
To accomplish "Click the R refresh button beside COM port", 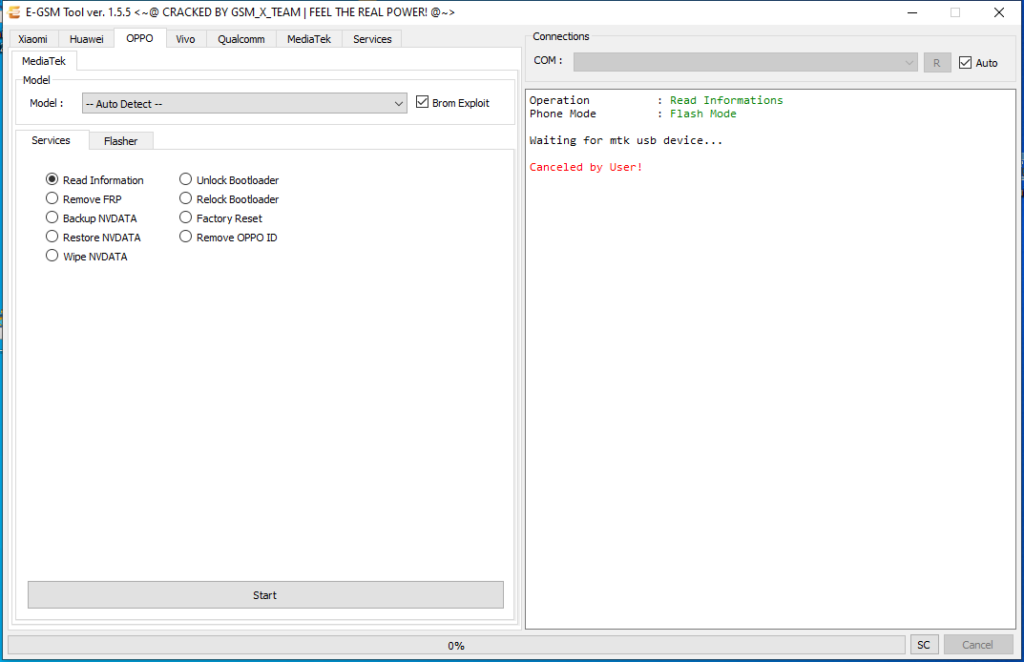I will (x=937, y=62).
